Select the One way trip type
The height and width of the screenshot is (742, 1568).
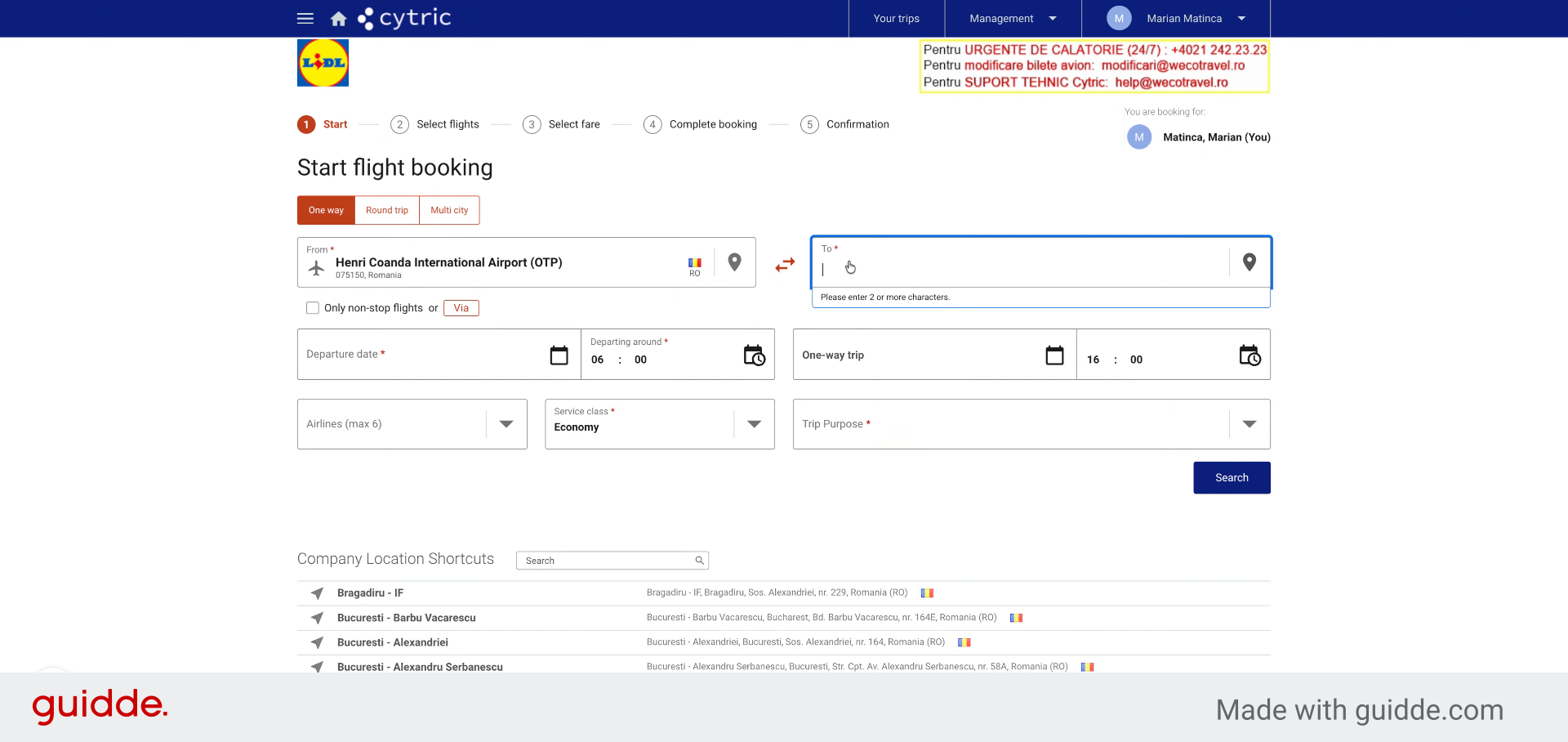click(x=326, y=210)
